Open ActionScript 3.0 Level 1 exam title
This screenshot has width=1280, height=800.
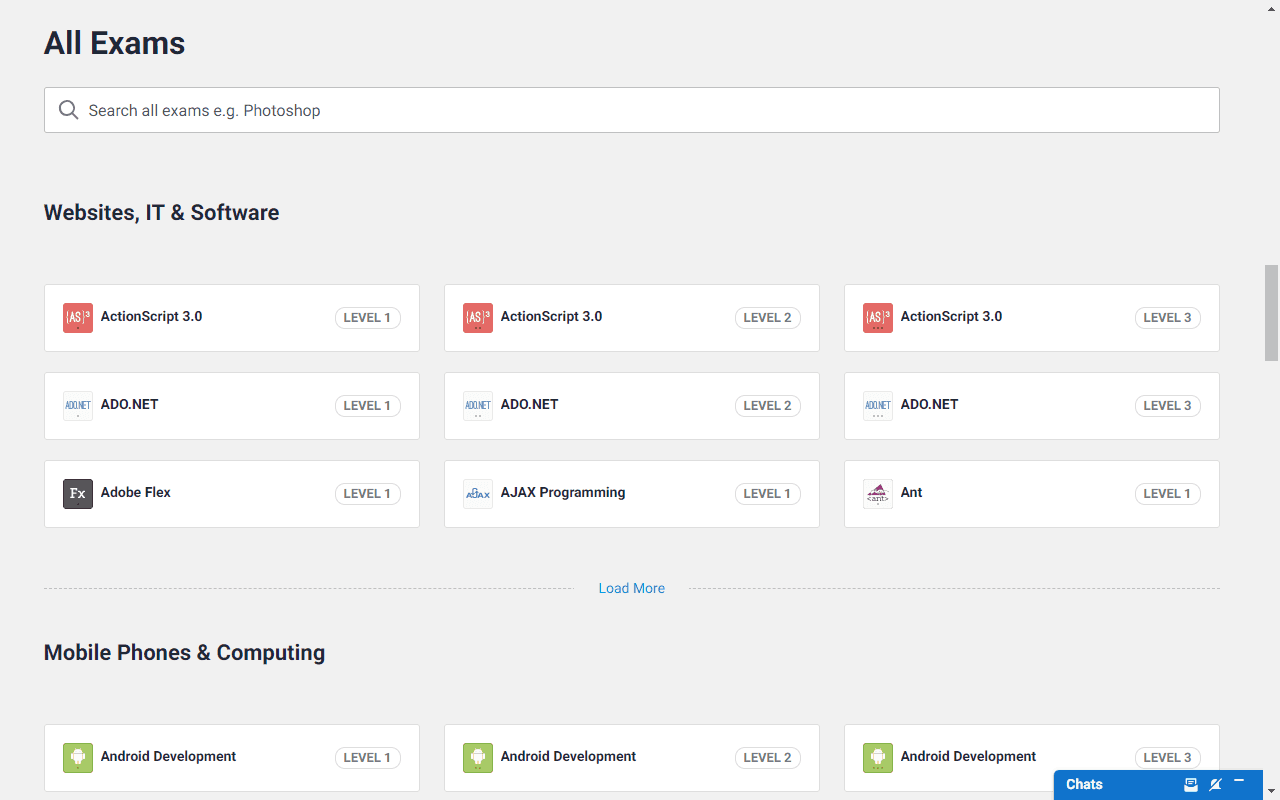(151, 316)
